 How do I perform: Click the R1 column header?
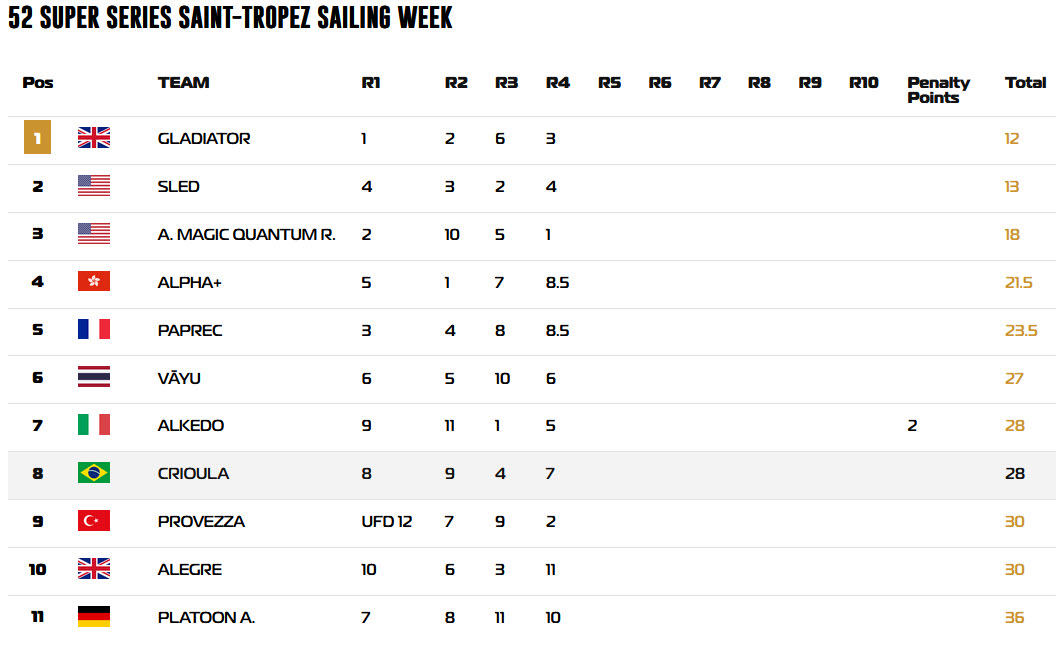tap(370, 82)
